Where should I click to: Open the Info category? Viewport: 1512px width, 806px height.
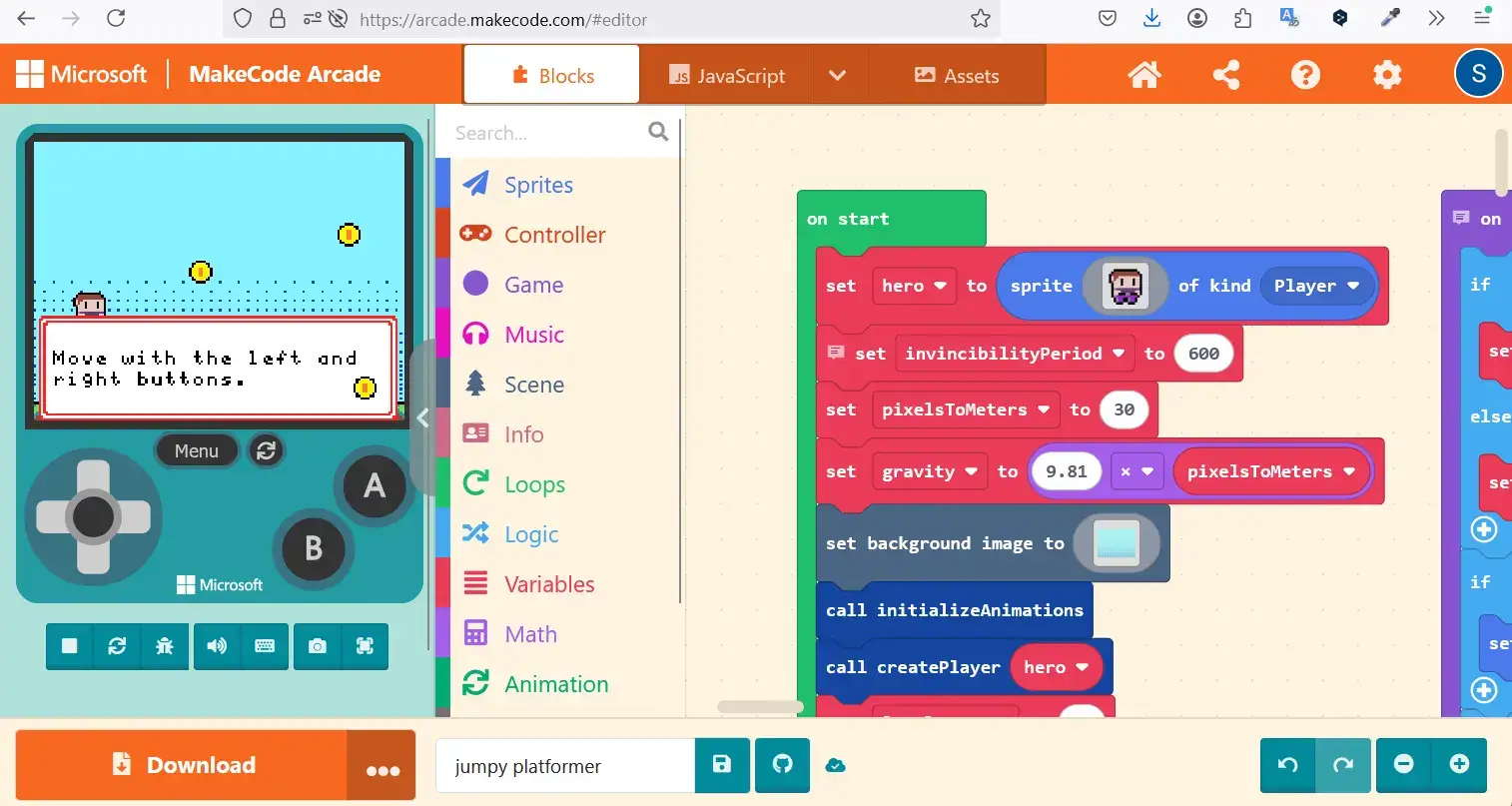click(x=559, y=434)
